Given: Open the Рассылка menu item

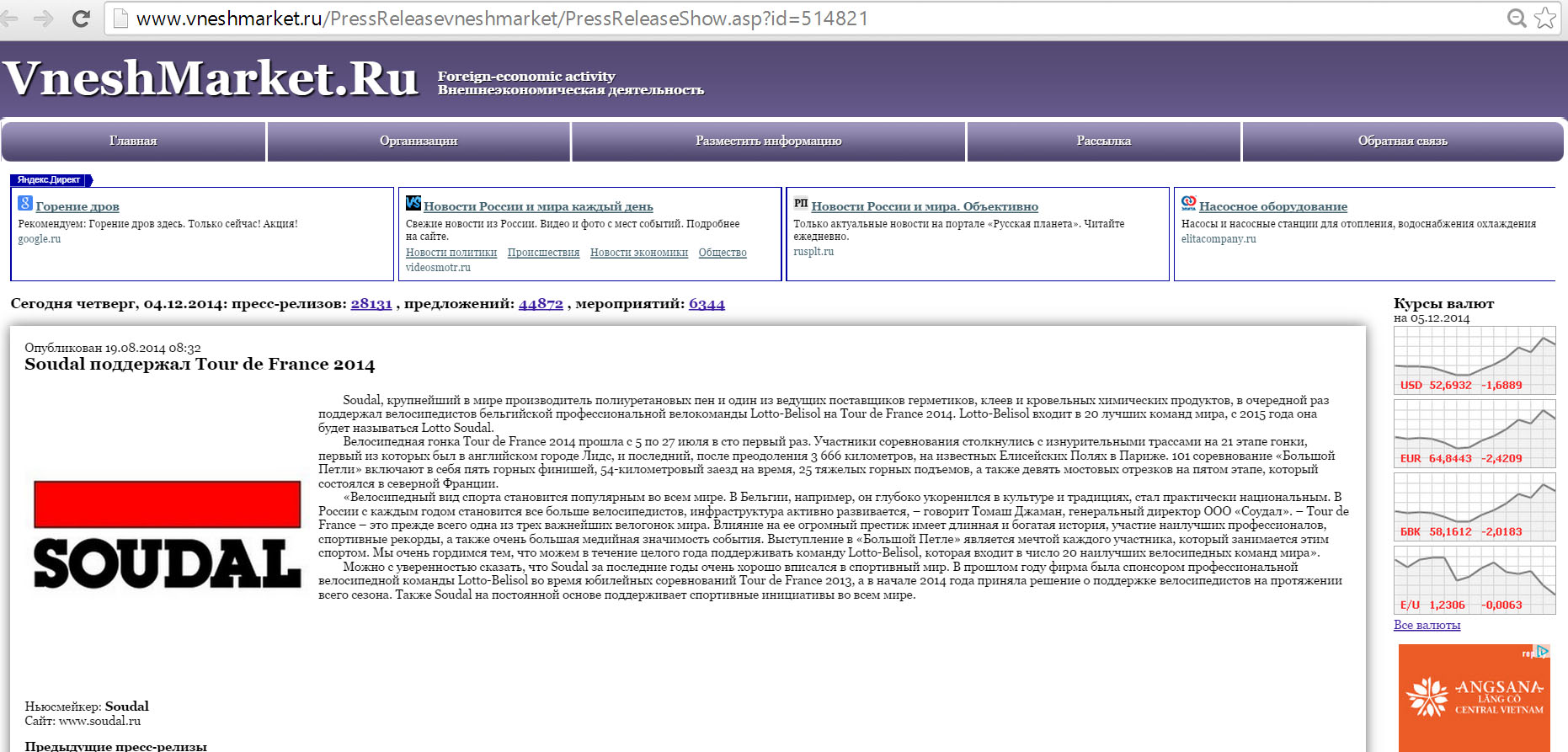Looking at the screenshot, I should pos(1103,141).
